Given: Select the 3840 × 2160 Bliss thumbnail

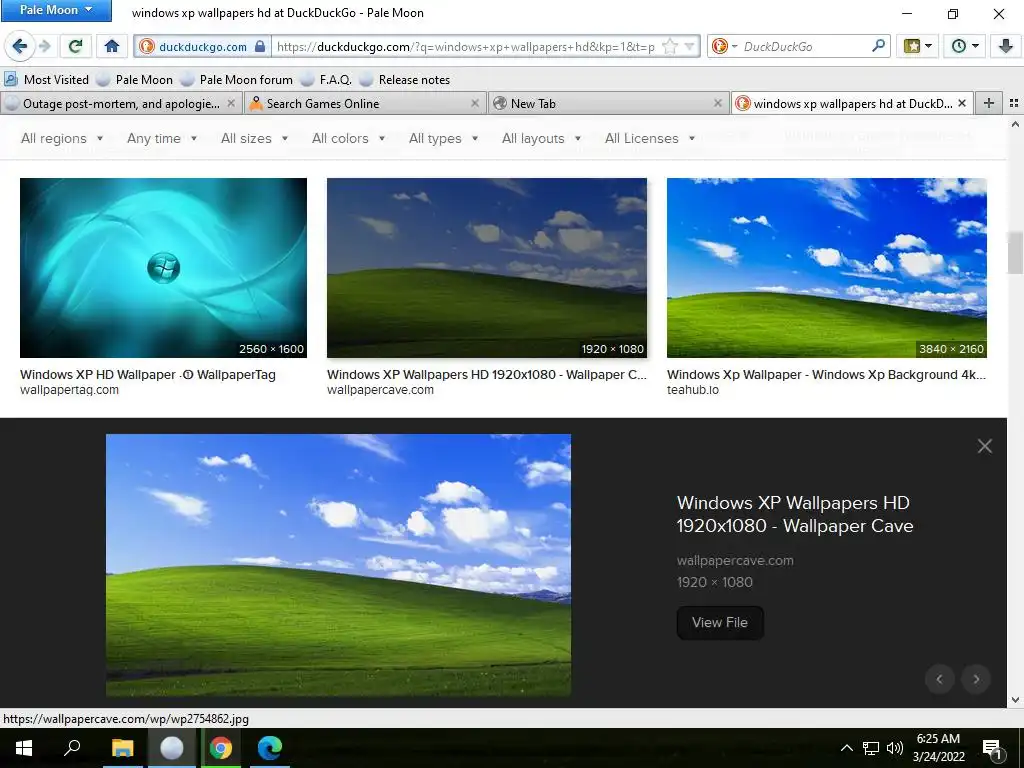Looking at the screenshot, I should (826, 268).
